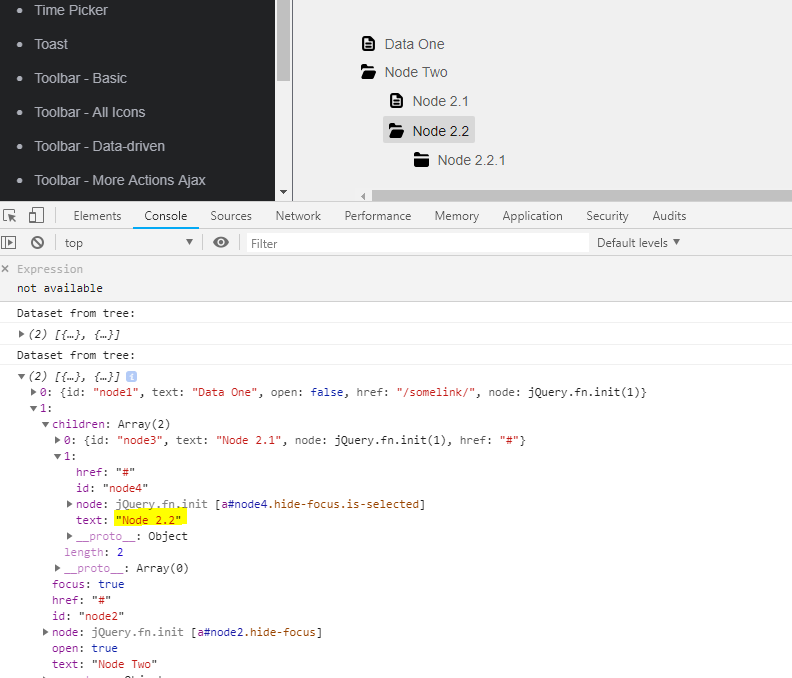This screenshot has height=678, width=792.
Task: Click the highlighted "Node 2.2" text value
Action: 148,520
